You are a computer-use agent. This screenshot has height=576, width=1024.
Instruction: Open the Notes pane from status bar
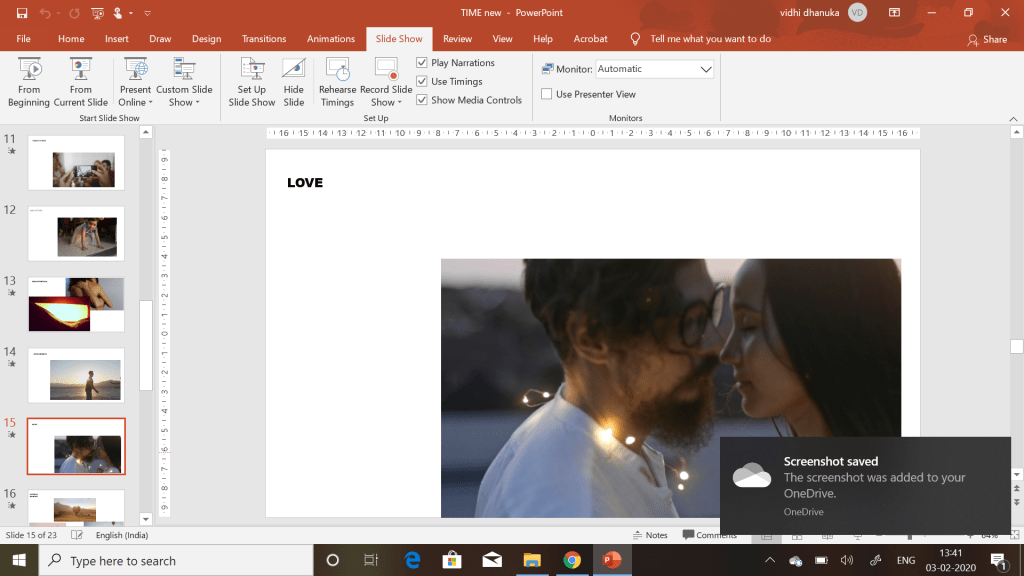[x=650, y=535]
